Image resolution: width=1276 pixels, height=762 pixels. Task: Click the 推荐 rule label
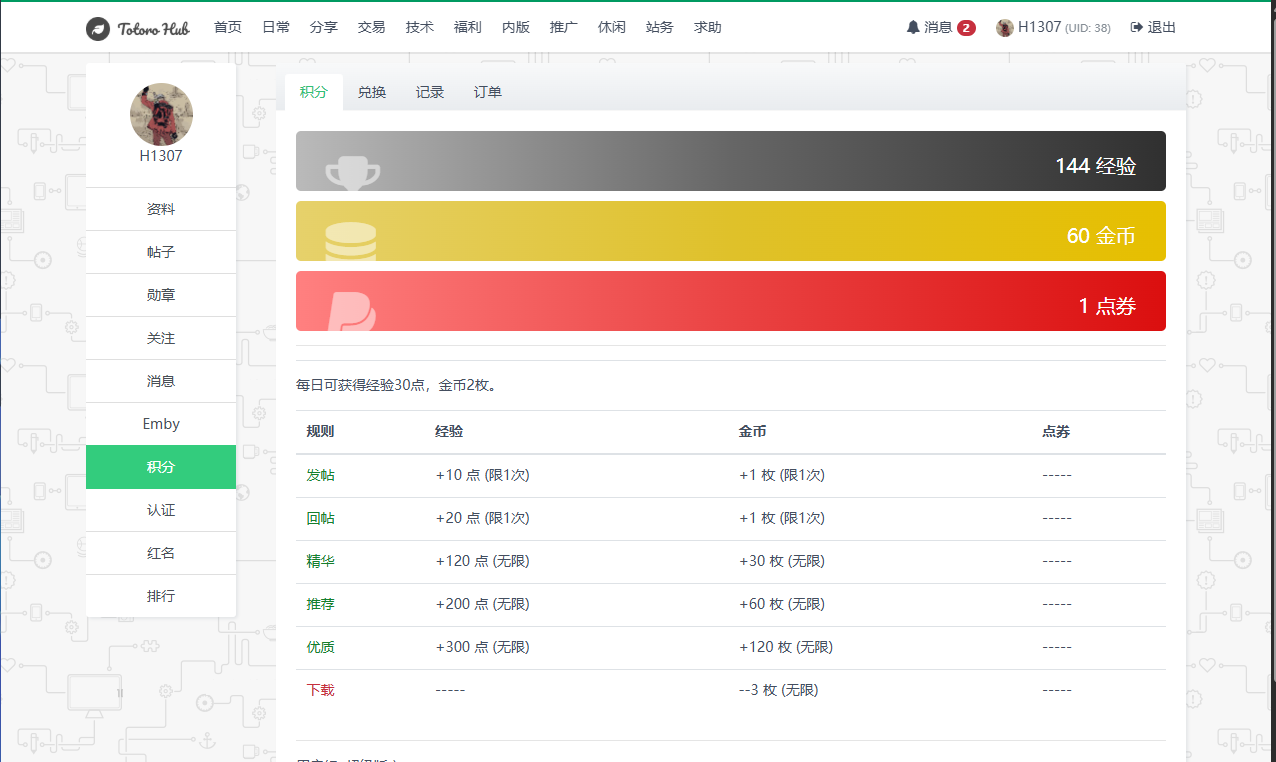click(320, 604)
